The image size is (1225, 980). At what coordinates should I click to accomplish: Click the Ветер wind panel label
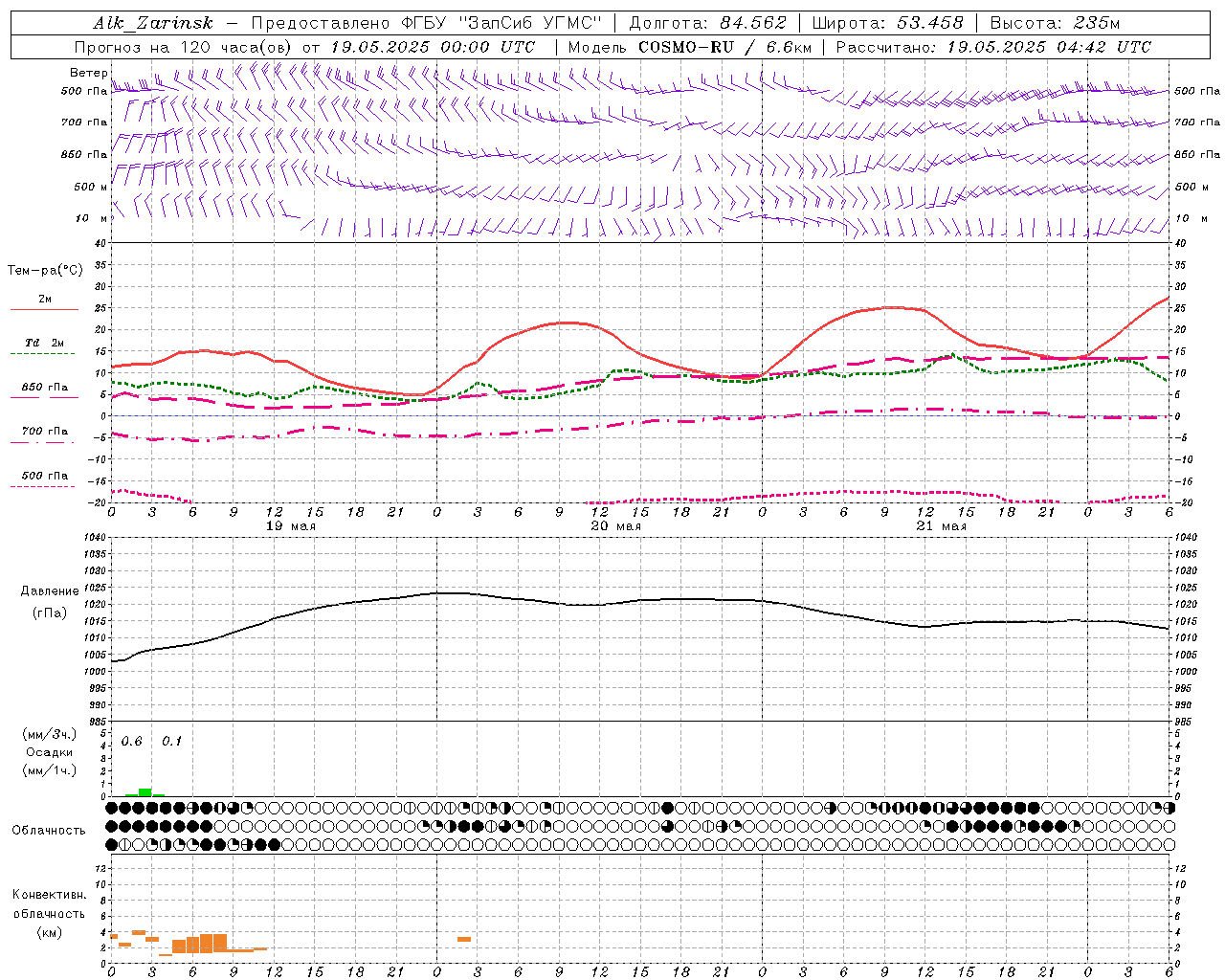[88, 73]
